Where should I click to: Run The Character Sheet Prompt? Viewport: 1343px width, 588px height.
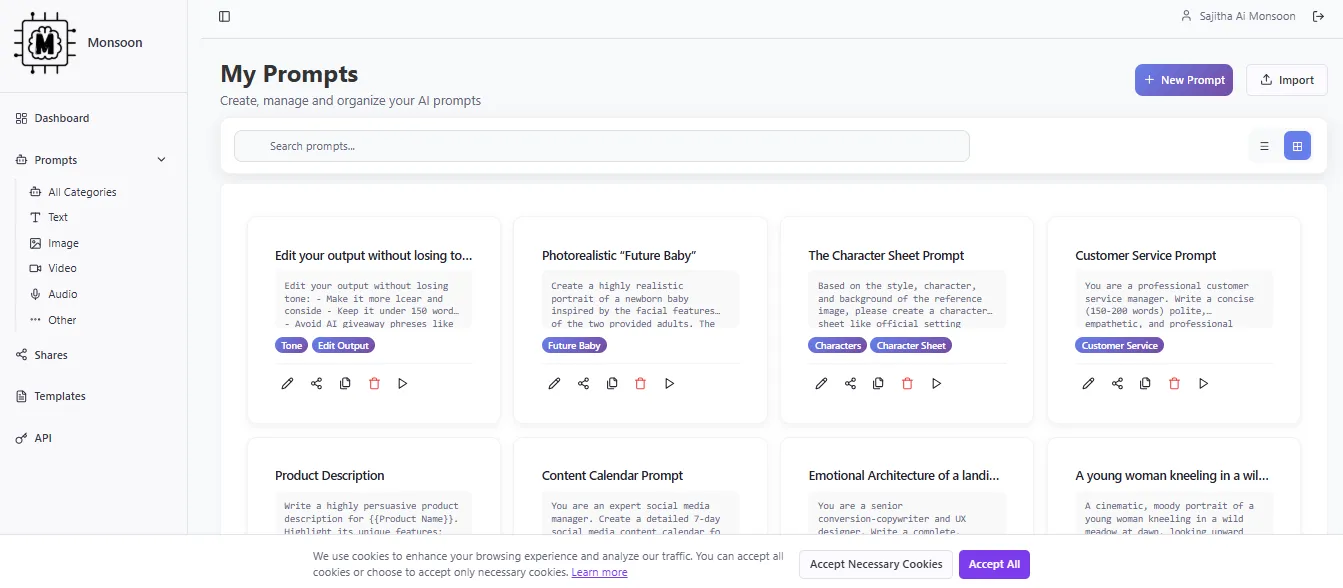936,383
